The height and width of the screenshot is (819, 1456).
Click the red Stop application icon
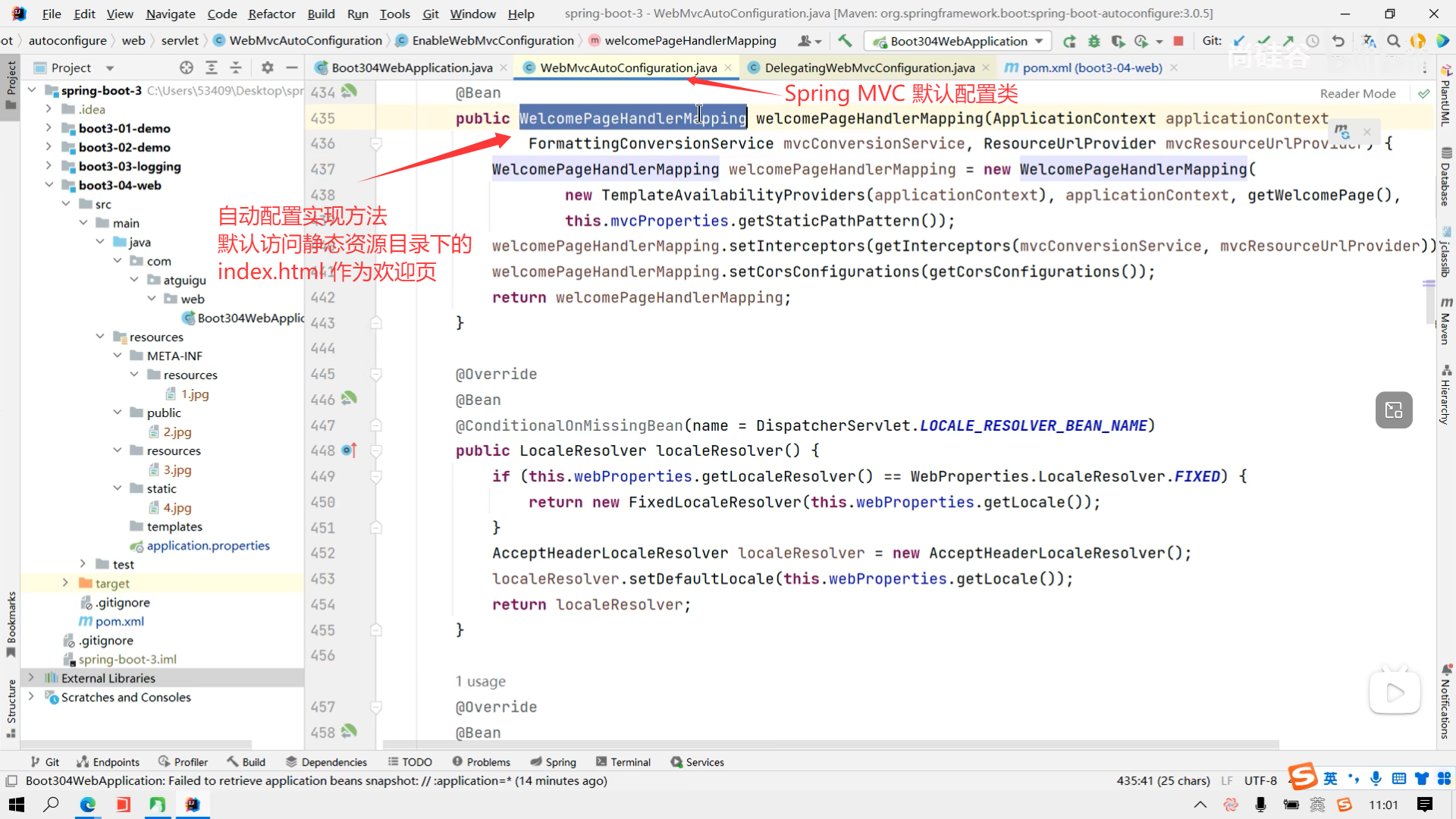tap(1178, 41)
